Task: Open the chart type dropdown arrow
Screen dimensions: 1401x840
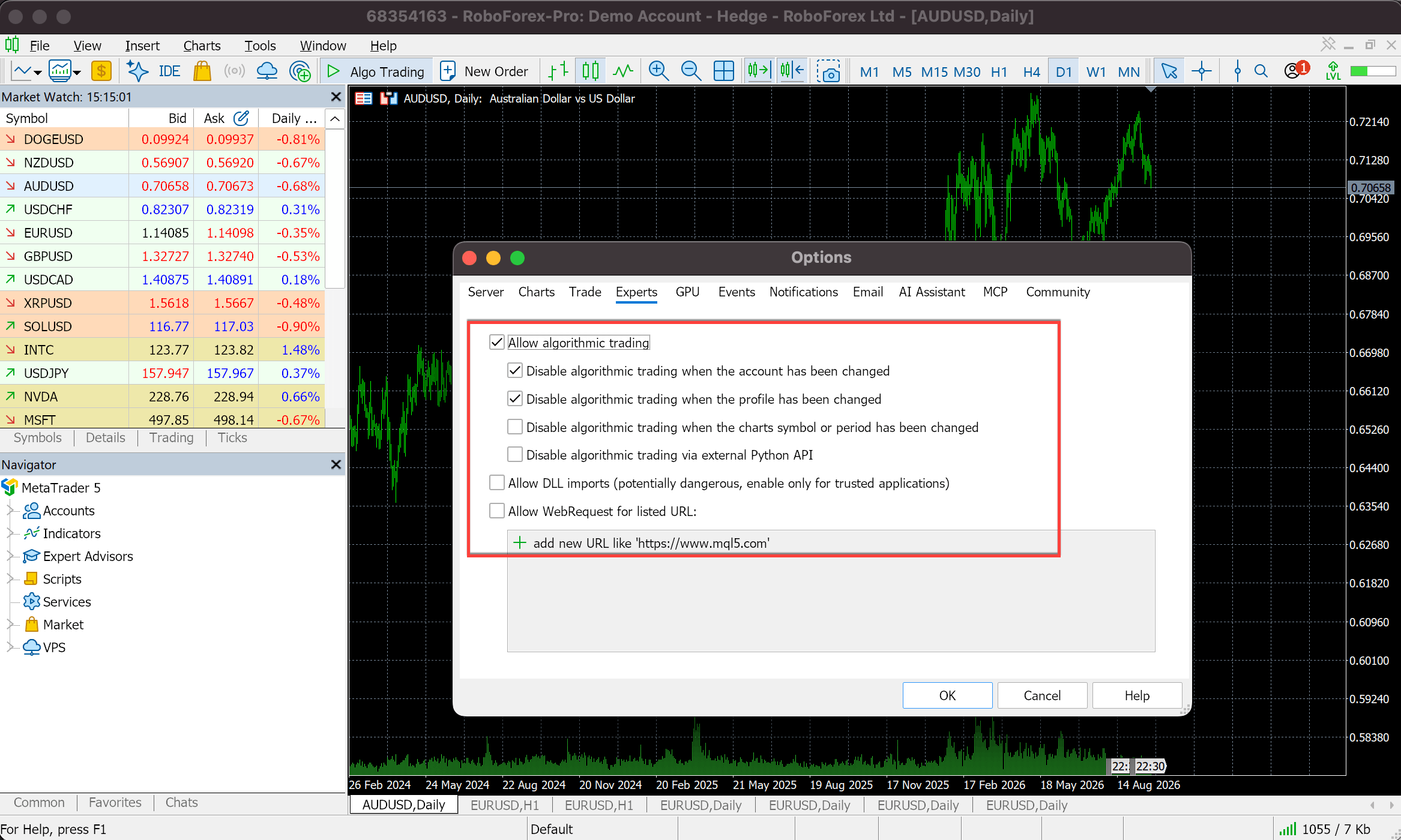Action: [x=38, y=73]
